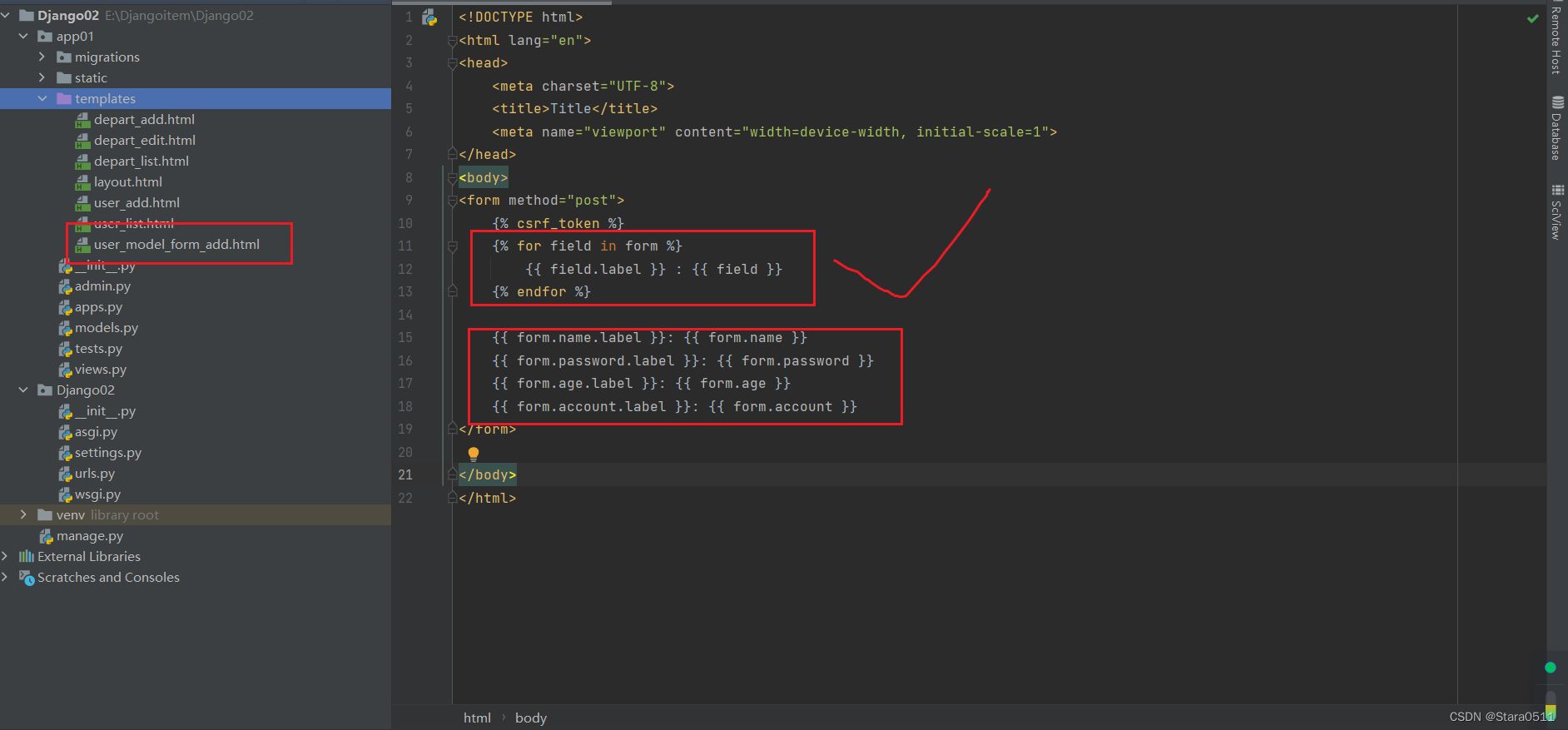Screen dimensions: 1568x730
Task: Expand External Libraries node
Action: pyautogui.click(x=5, y=556)
